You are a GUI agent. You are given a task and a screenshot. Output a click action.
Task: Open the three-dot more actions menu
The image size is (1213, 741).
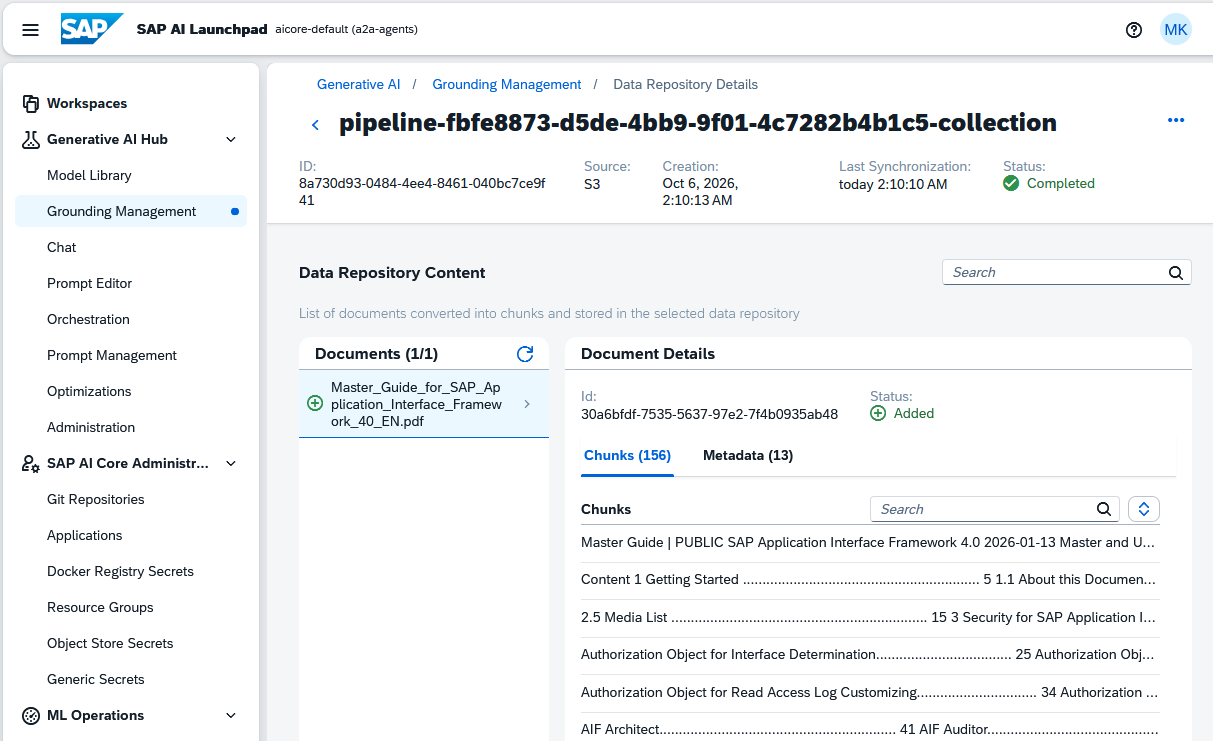(1176, 120)
